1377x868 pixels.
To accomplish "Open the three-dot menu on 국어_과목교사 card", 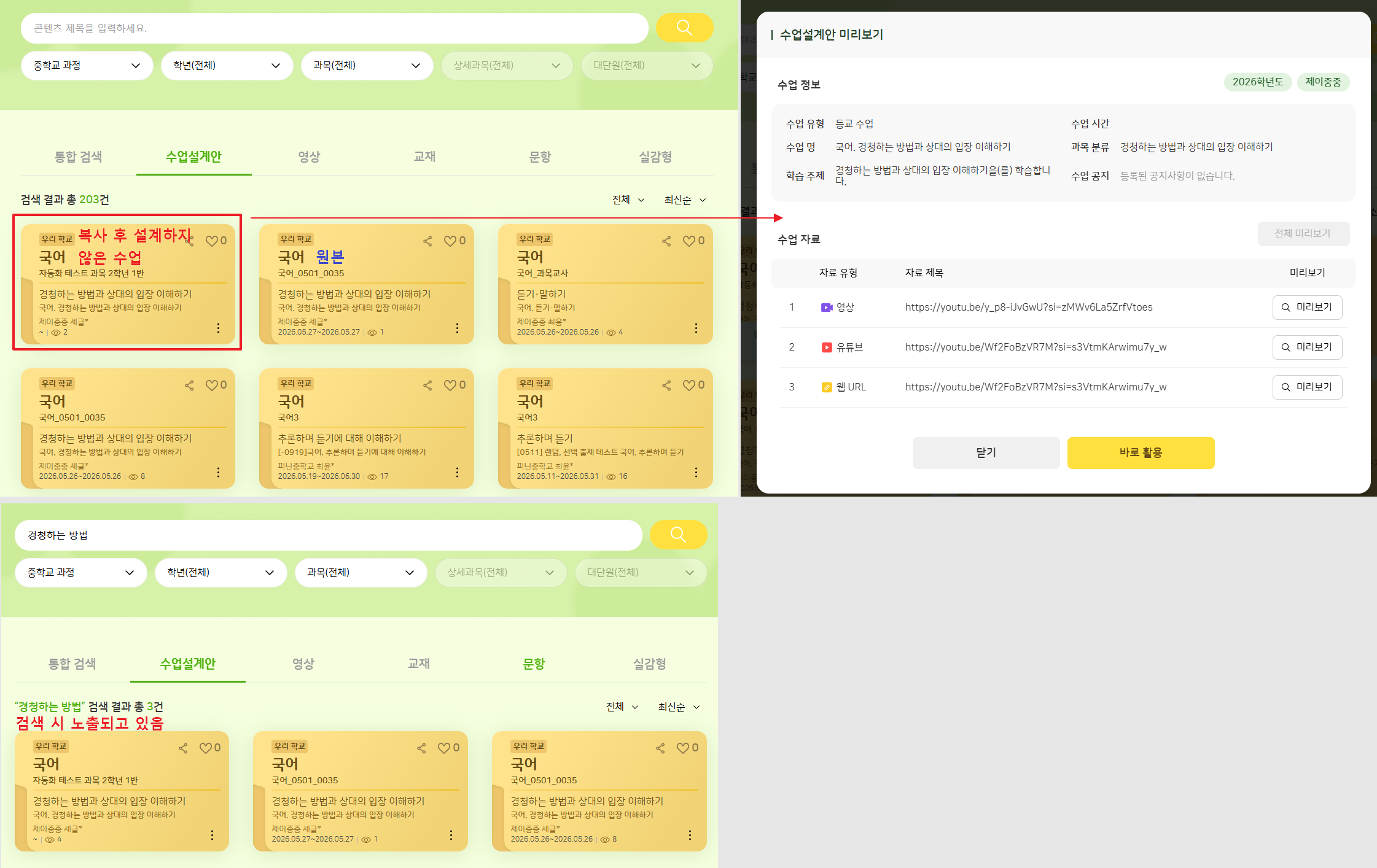I will pos(696,328).
